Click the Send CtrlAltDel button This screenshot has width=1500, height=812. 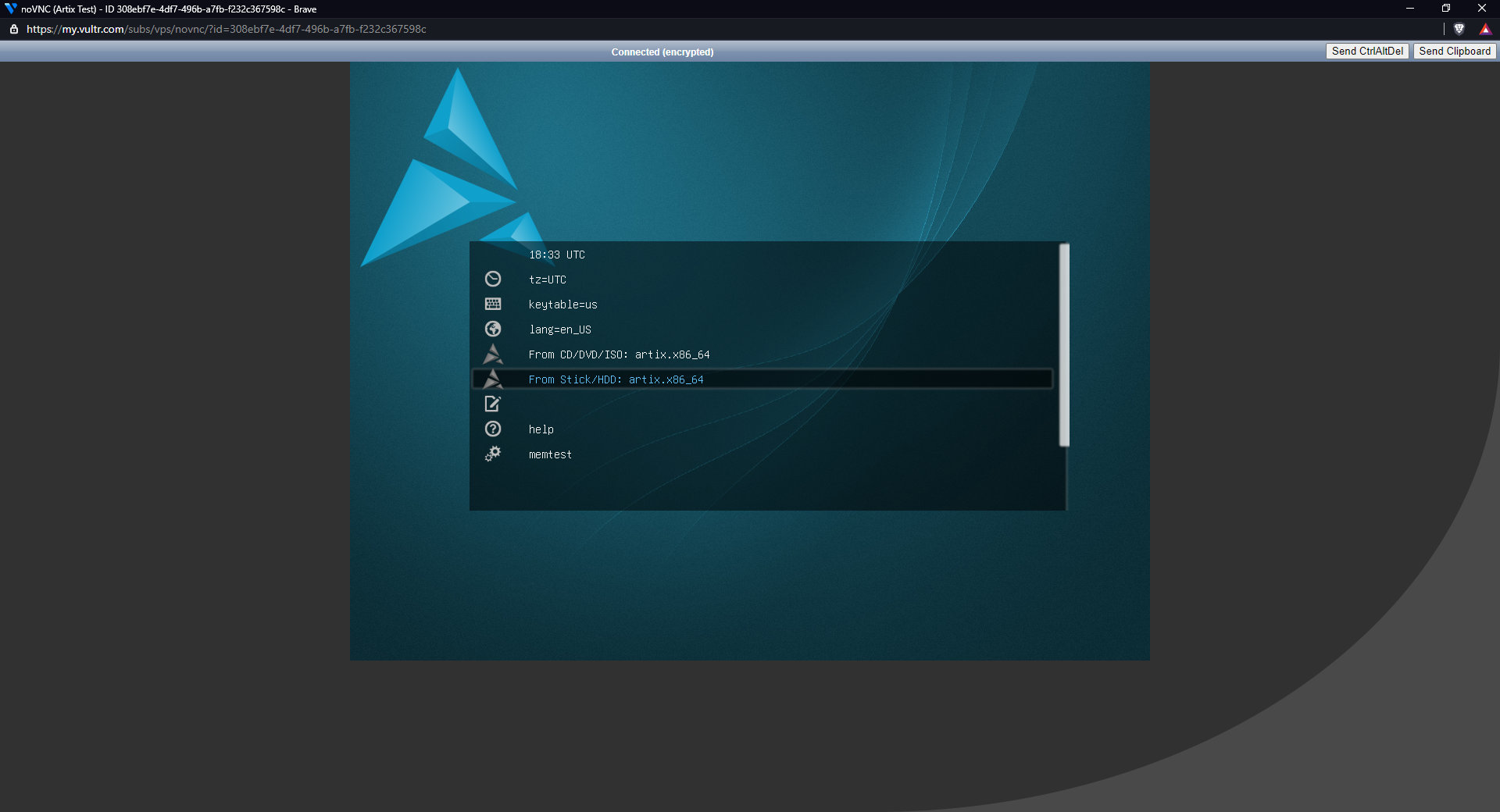tap(1367, 52)
